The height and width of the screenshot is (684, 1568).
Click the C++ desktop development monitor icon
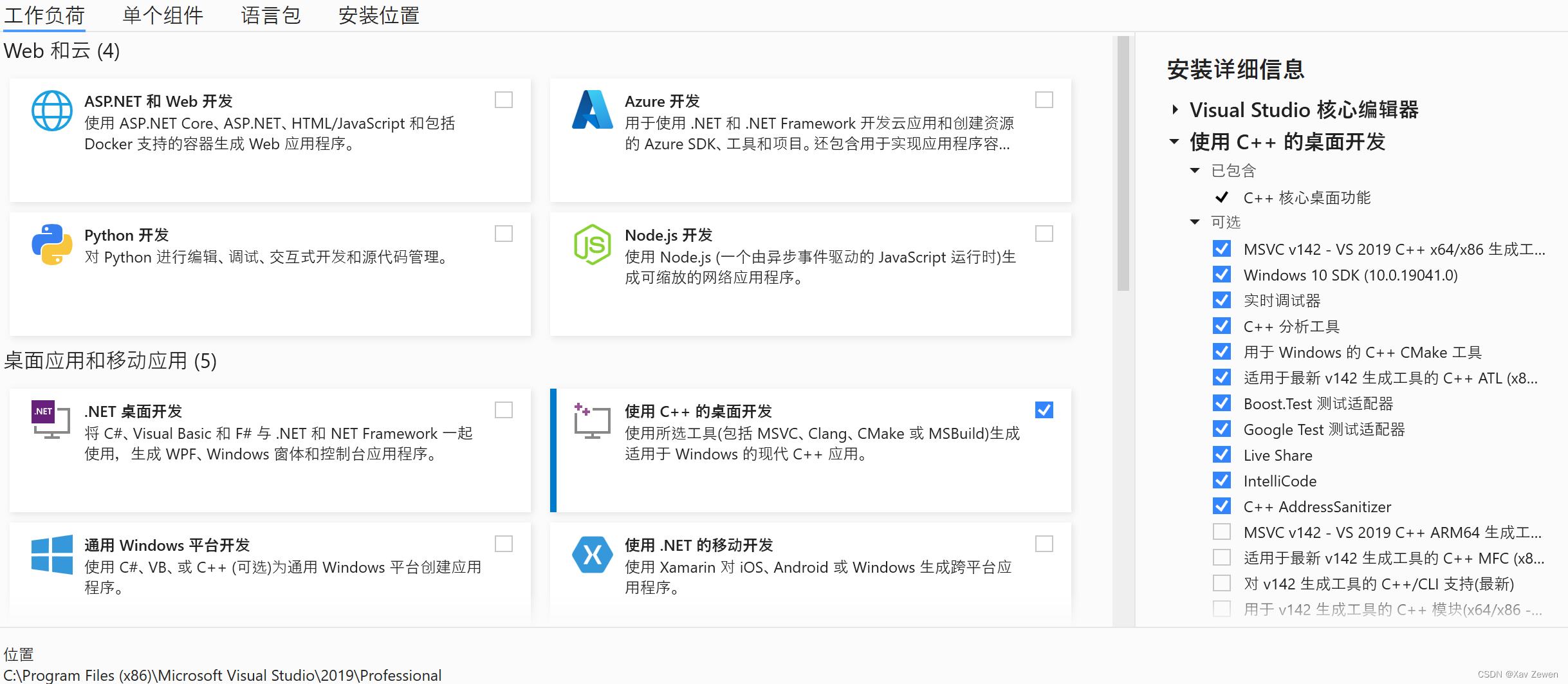[592, 421]
